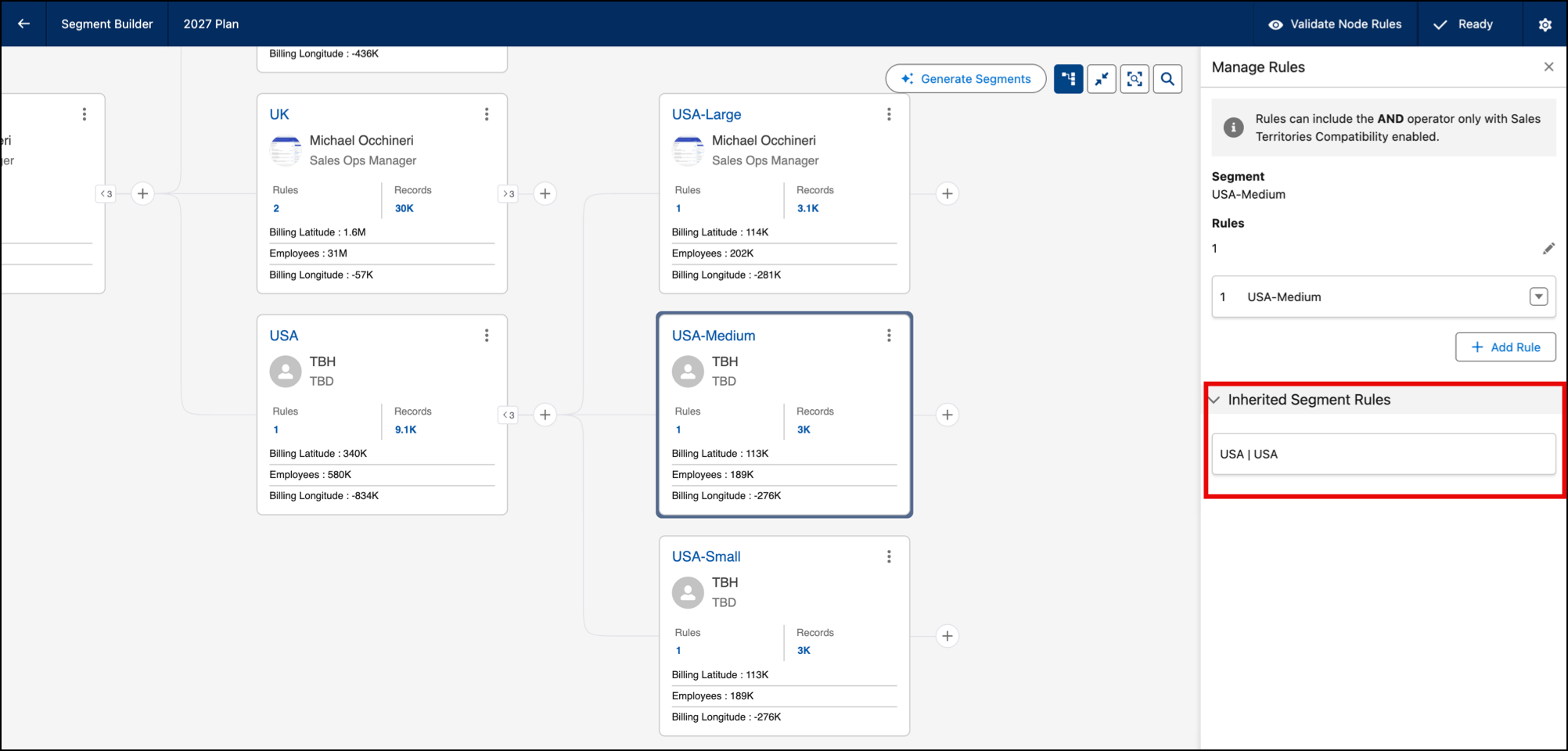The width and height of the screenshot is (1568, 751).
Task: Open the partially visible left card menu
Action: tap(85, 114)
